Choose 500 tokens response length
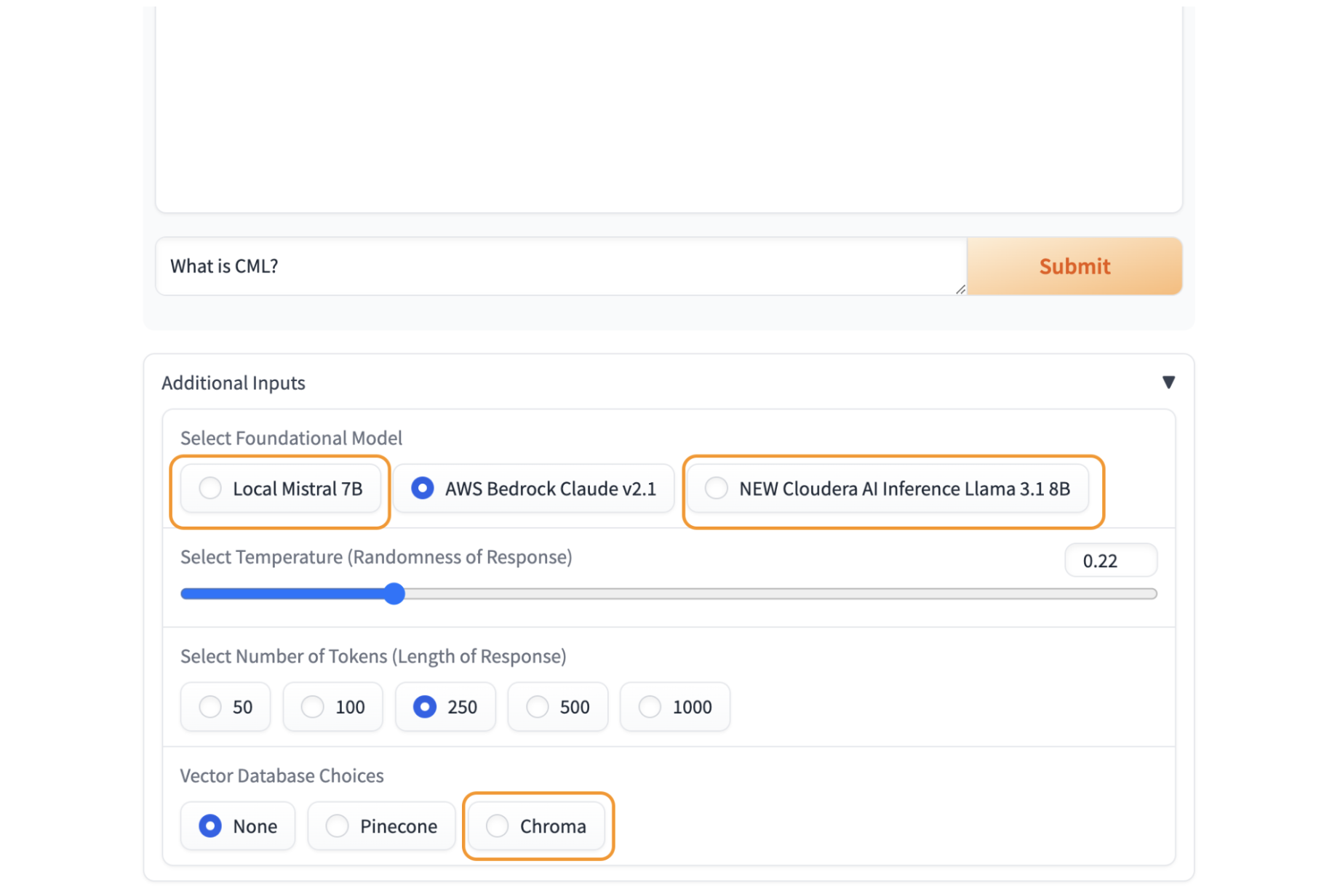Image resolution: width=1324 pixels, height=896 pixels. coord(558,707)
